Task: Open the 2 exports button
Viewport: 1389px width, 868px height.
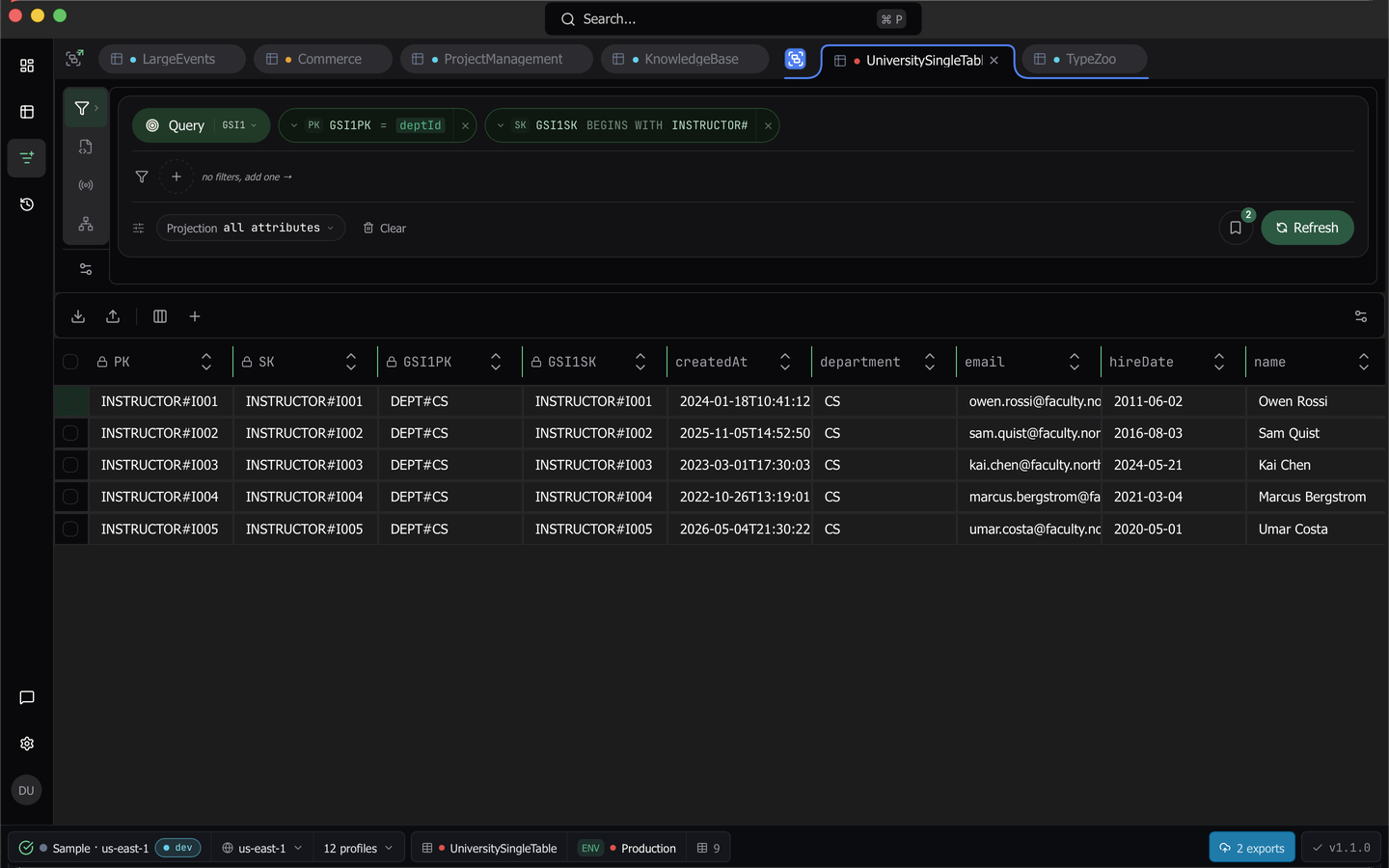Action: [x=1252, y=848]
